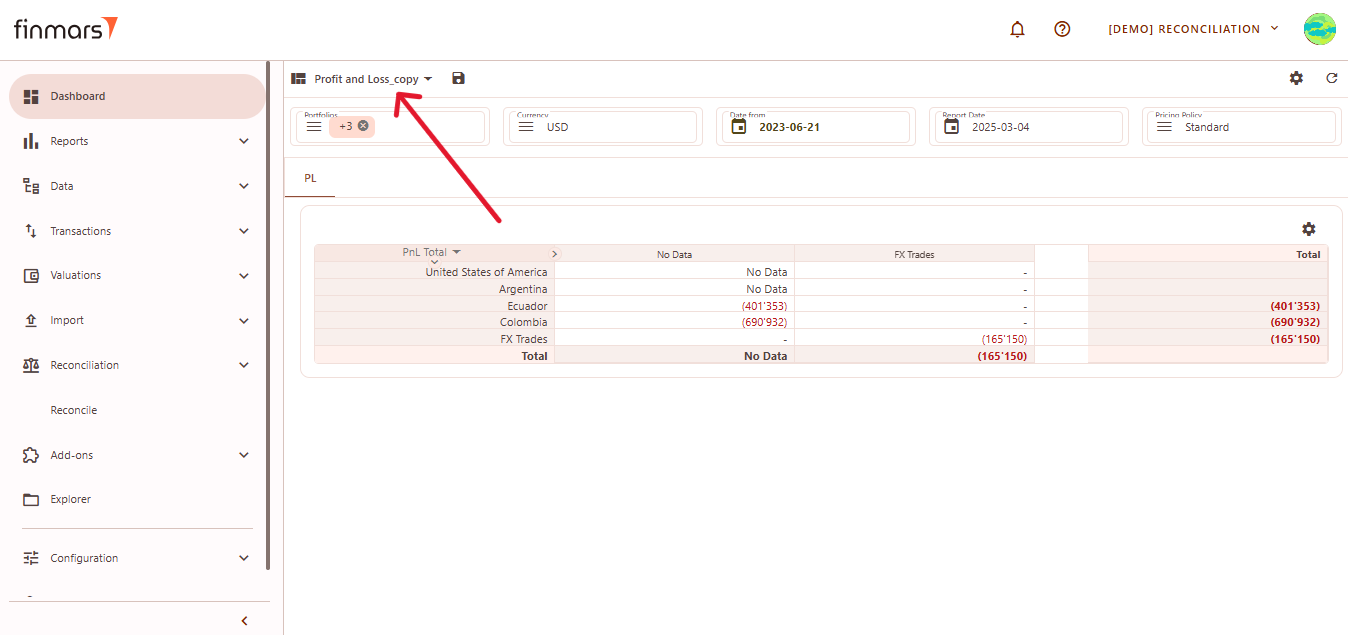
Task: Click the user avatar thumbnail
Action: (1319, 29)
